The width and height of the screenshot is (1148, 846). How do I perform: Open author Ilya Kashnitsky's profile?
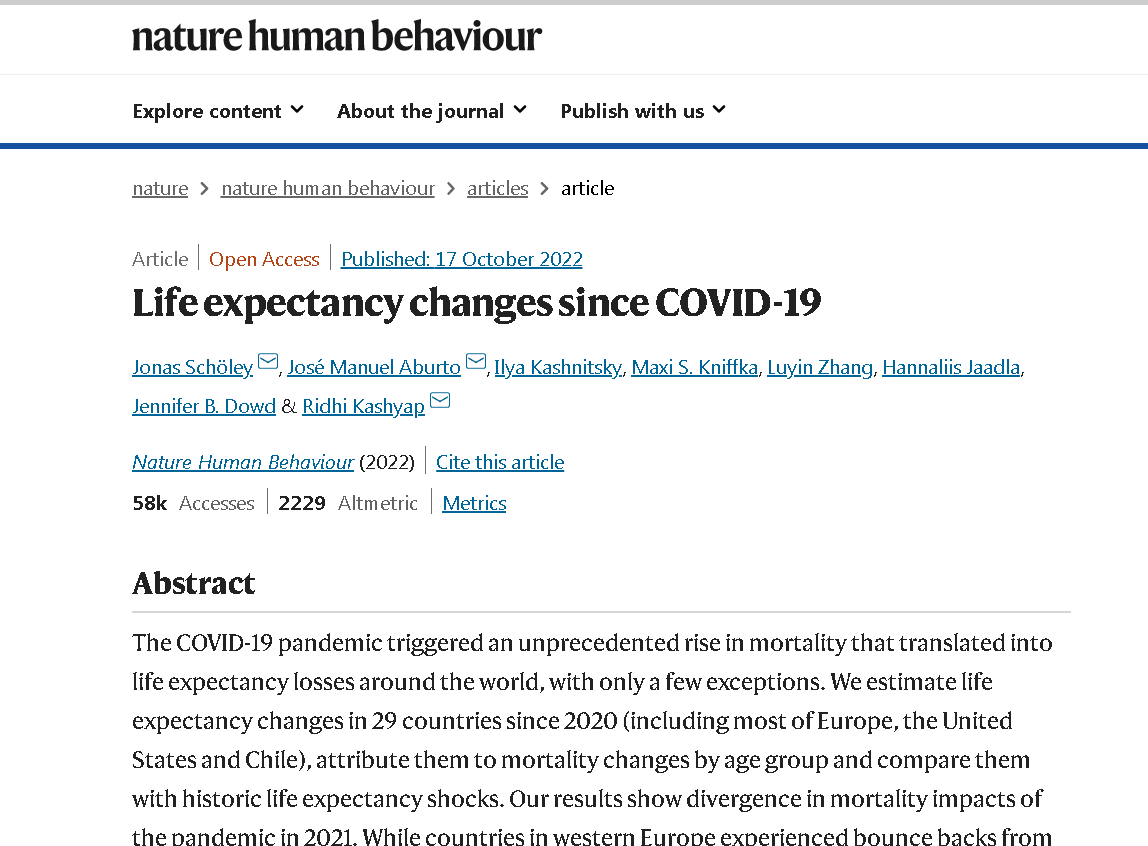click(559, 367)
